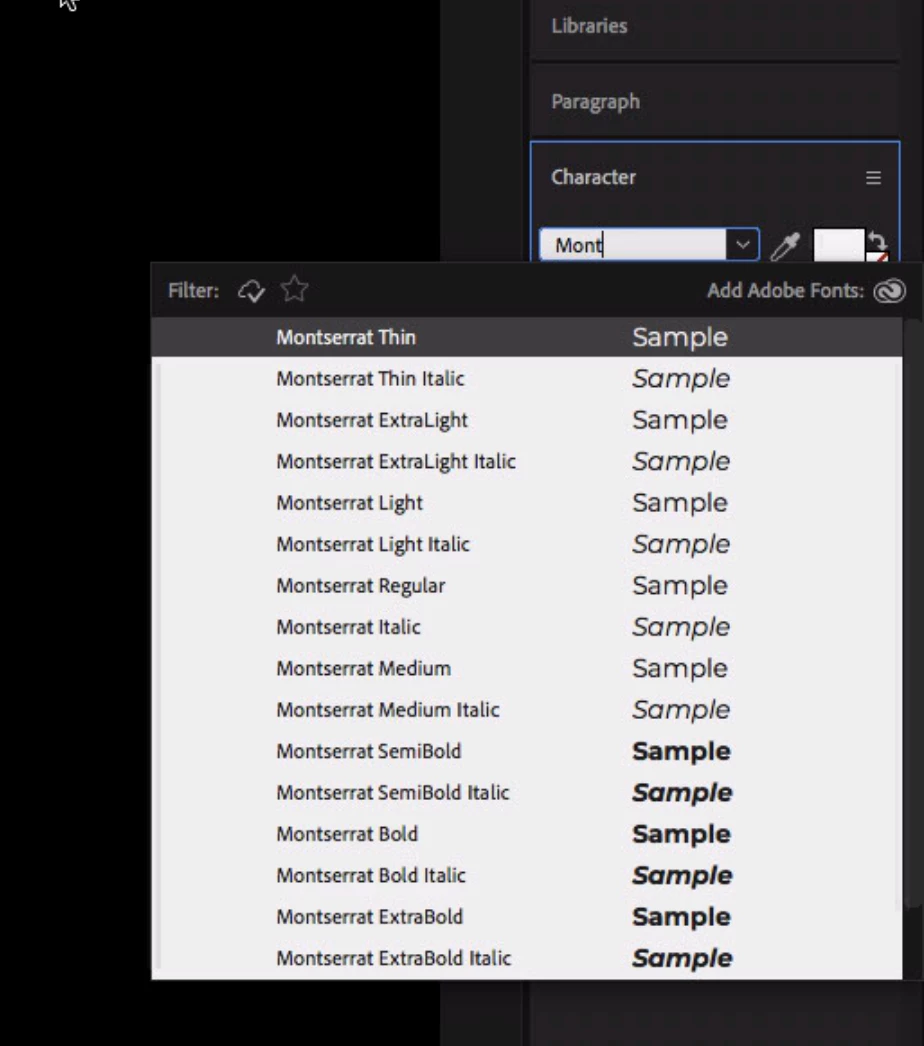Apply the Montserrat Italic font
Image resolution: width=924 pixels, height=1046 pixels.
tap(526, 626)
